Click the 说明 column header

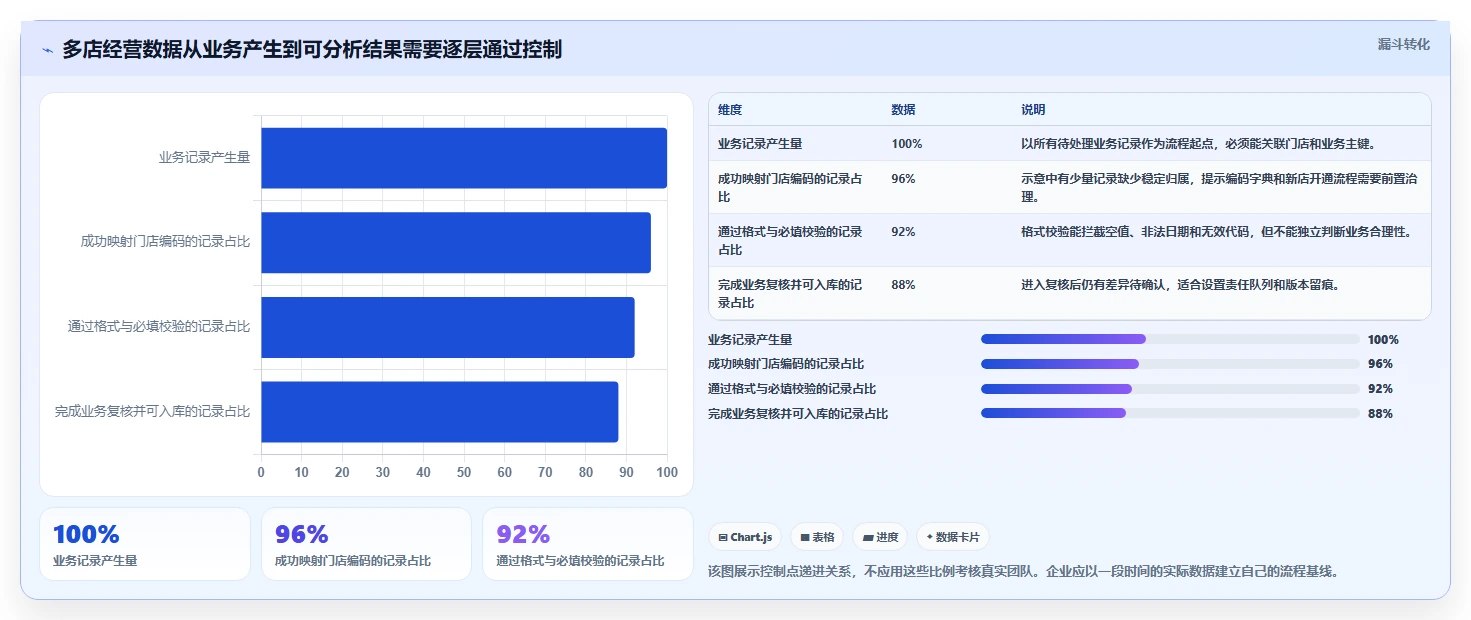(x=1033, y=110)
